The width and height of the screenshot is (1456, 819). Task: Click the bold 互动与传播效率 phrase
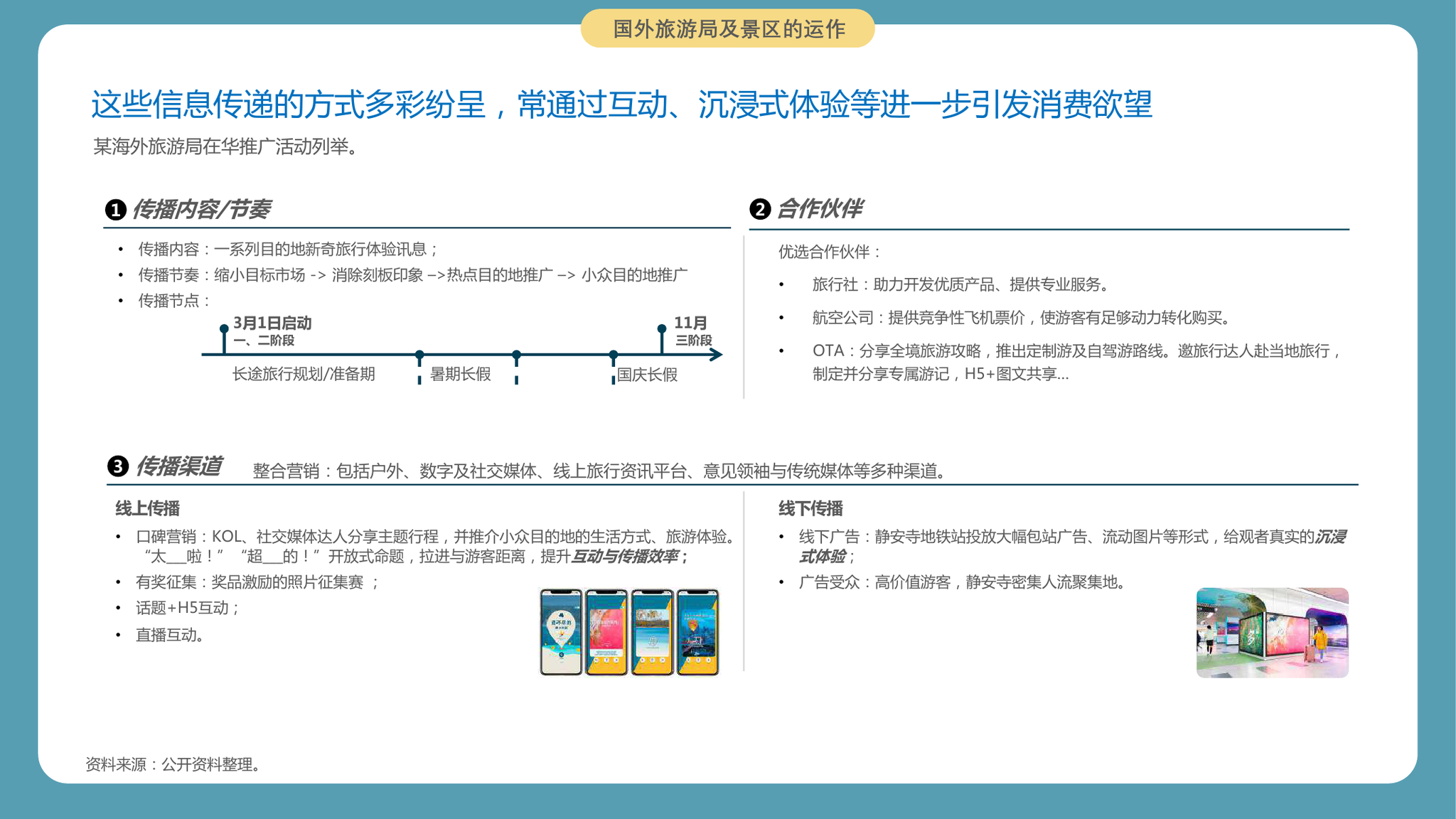(x=625, y=556)
